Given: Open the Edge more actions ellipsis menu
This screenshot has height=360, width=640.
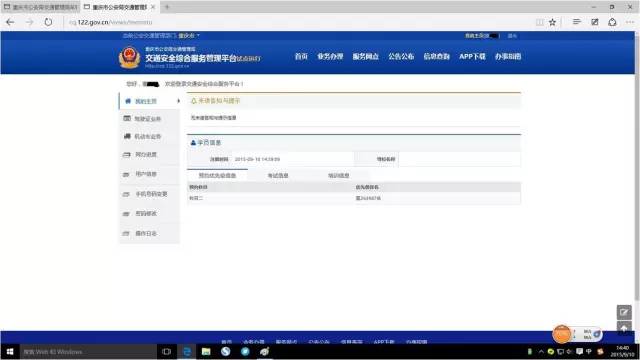Looking at the screenshot, I should [x=630, y=22].
